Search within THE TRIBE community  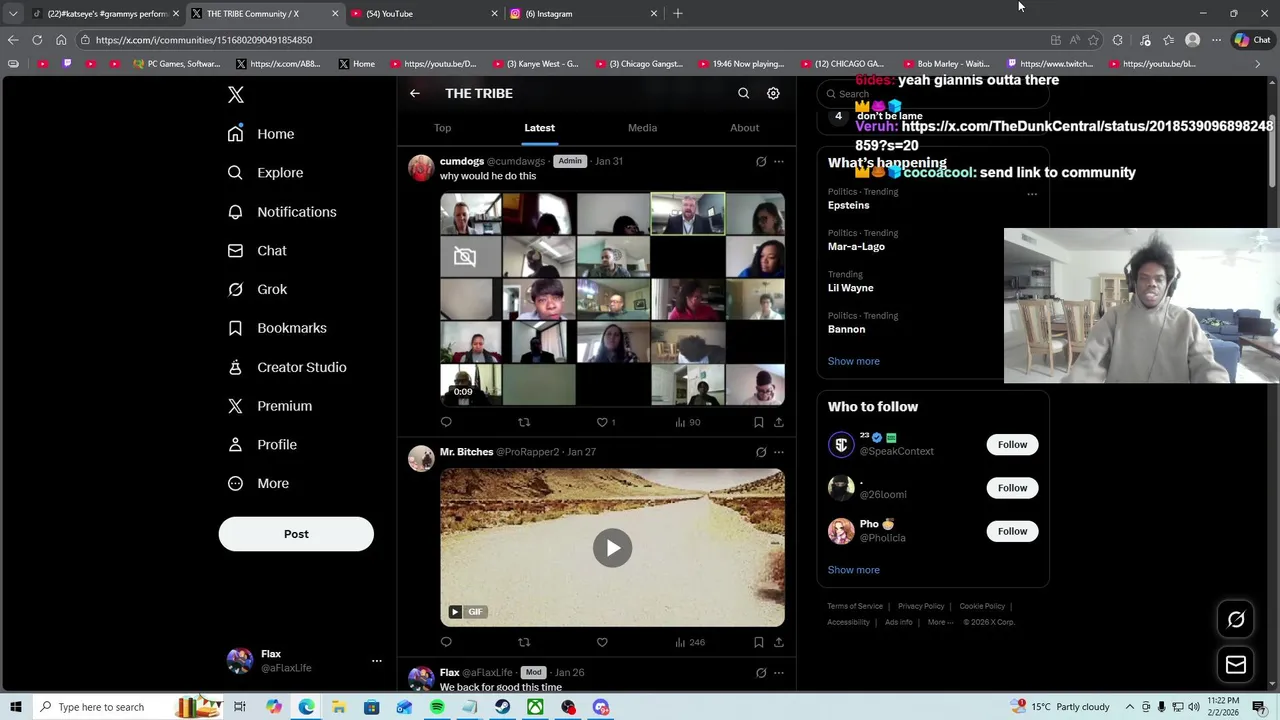[743, 93]
